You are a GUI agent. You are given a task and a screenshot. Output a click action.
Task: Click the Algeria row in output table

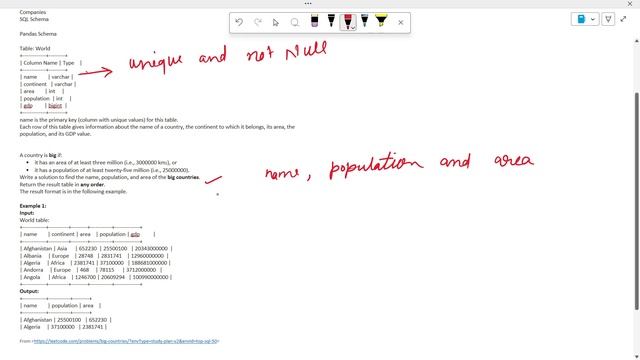pos(64,327)
